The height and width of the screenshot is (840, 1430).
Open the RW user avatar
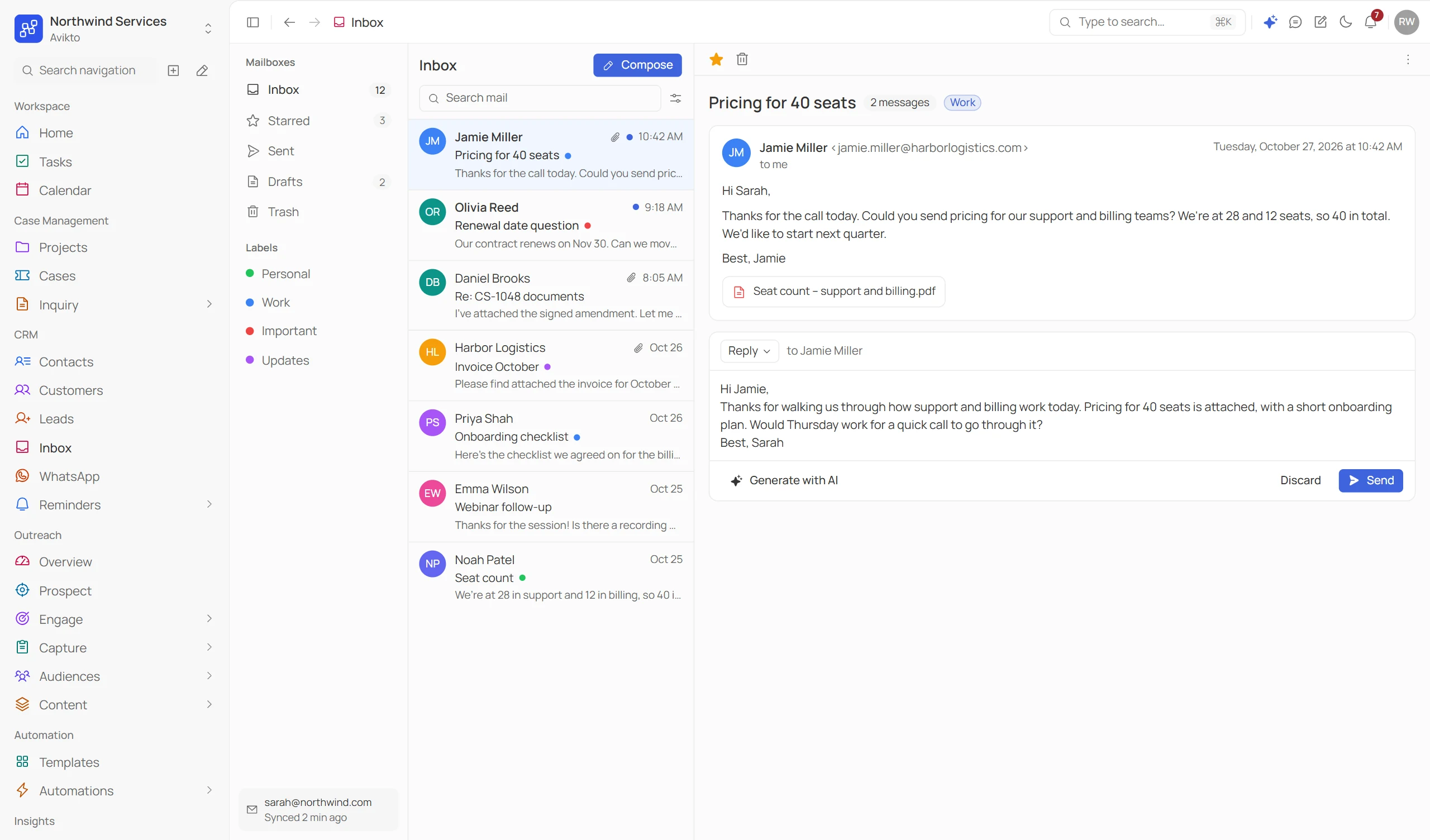point(1406,22)
